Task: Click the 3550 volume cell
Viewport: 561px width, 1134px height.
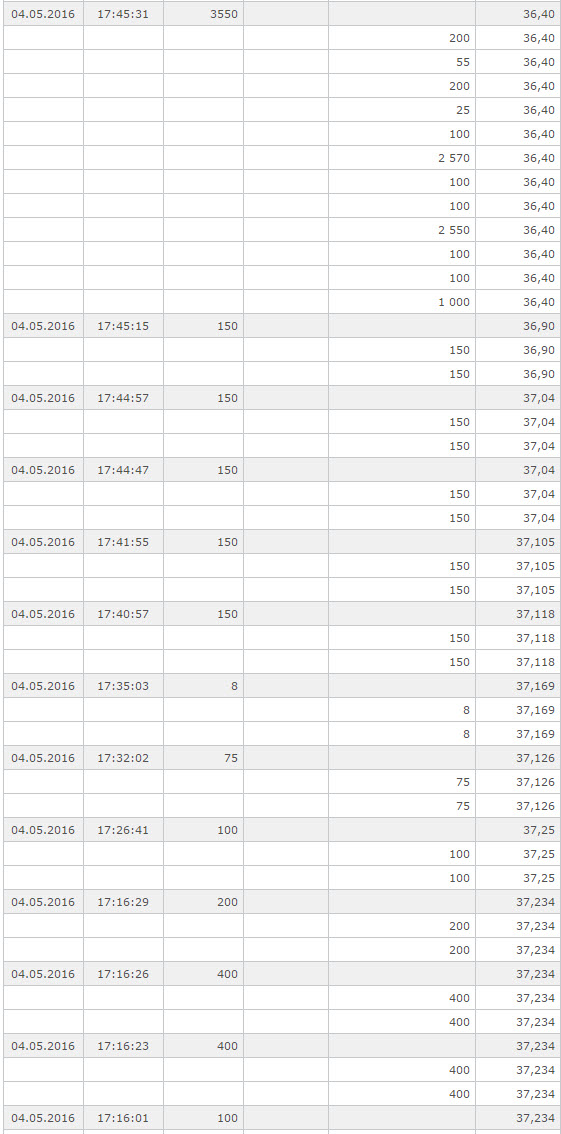Action: [203, 14]
